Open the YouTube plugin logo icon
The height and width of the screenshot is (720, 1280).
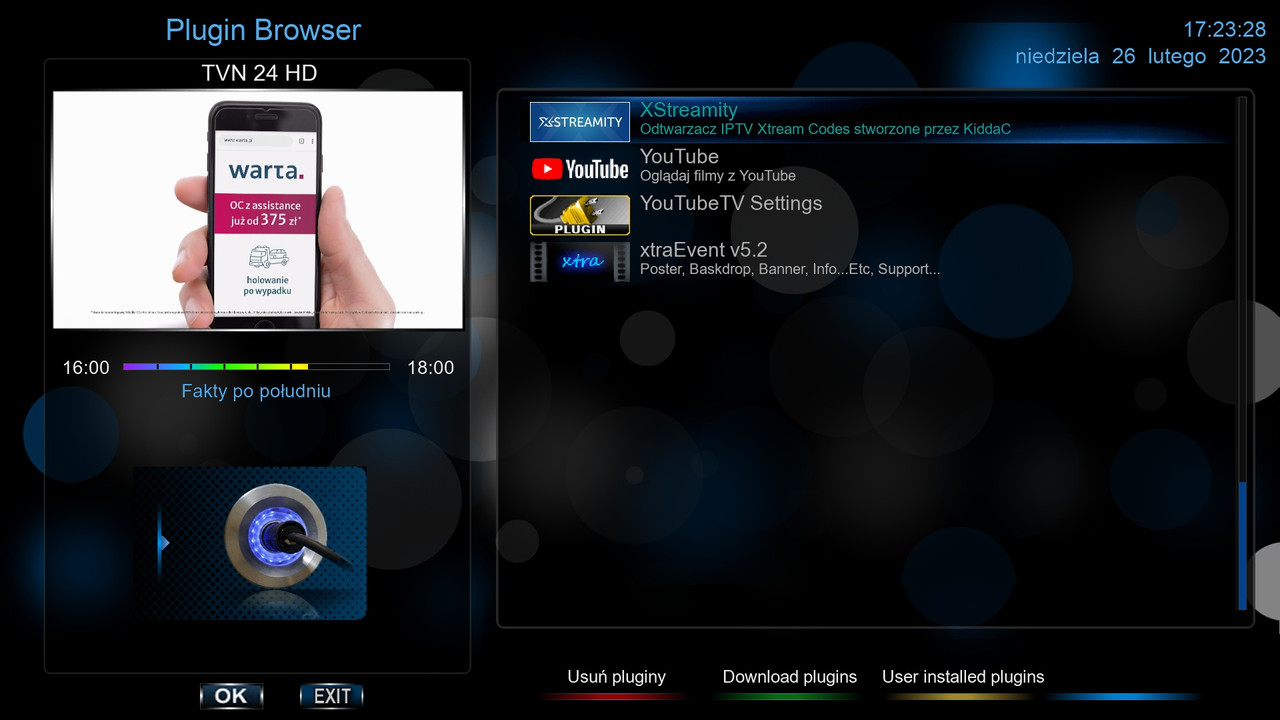pyautogui.click(x=580, y=169)
